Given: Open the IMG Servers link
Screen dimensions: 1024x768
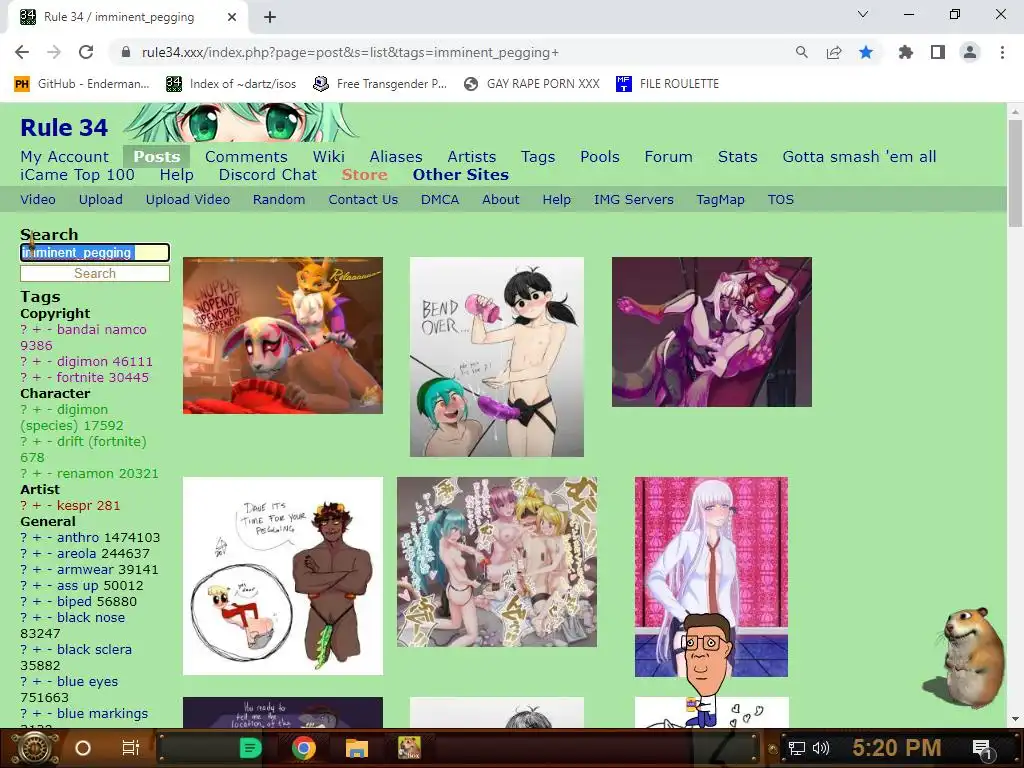Looking at the screenshot, I should [633, 200].
